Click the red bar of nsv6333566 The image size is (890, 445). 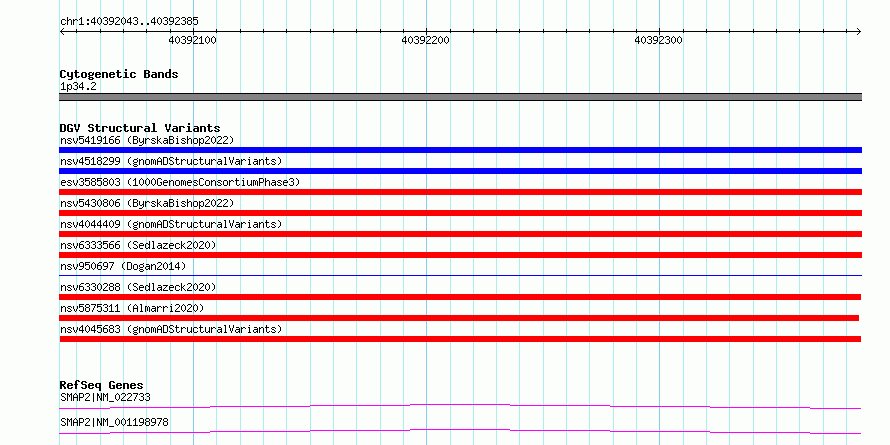[x=460, y=255]
